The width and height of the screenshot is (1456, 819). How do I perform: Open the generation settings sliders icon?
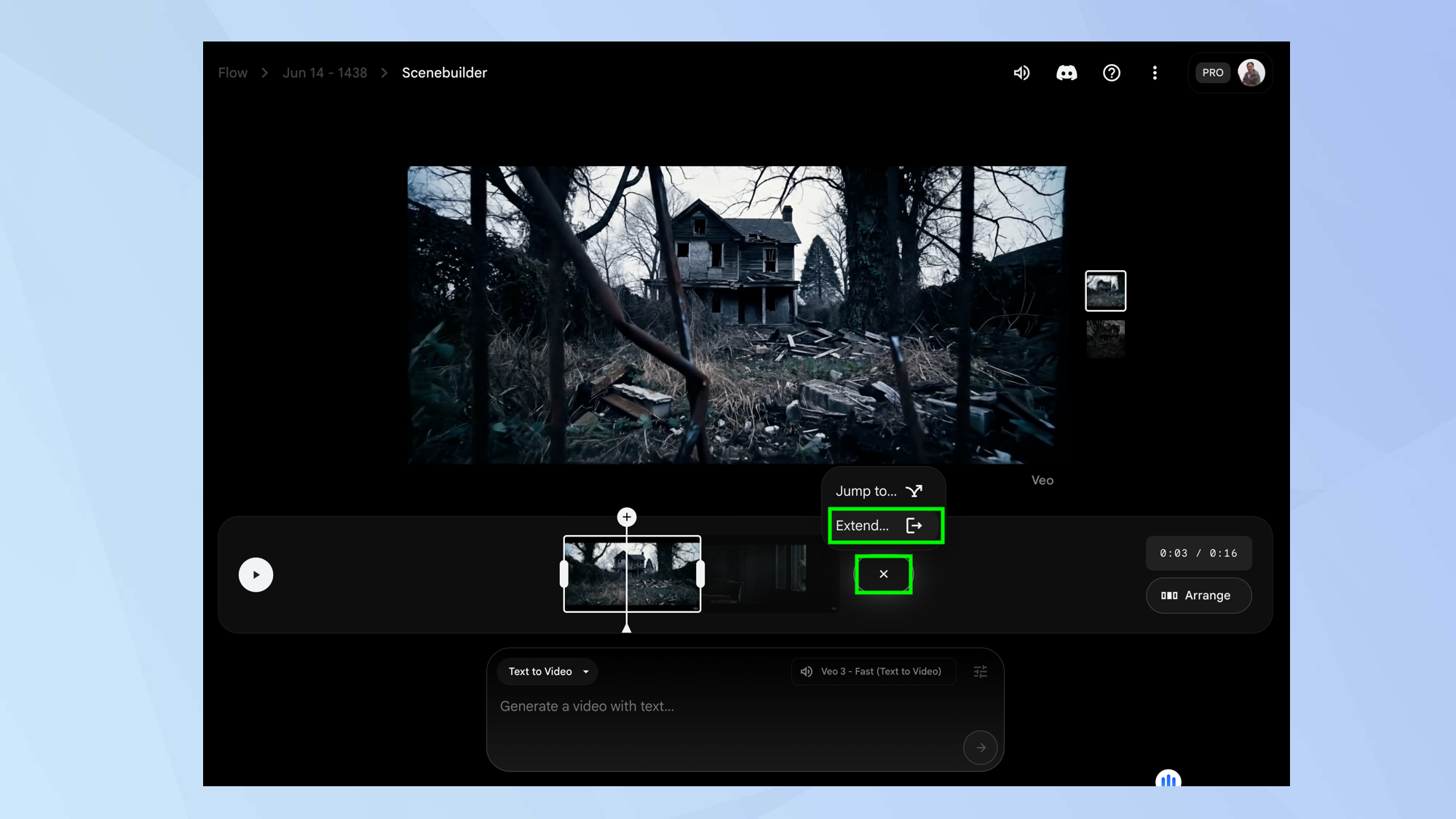(x=981, y=671)
